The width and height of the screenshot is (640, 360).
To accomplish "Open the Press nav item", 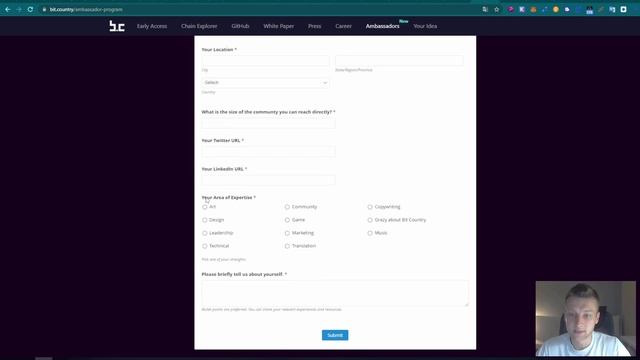I will coord(314,26).
